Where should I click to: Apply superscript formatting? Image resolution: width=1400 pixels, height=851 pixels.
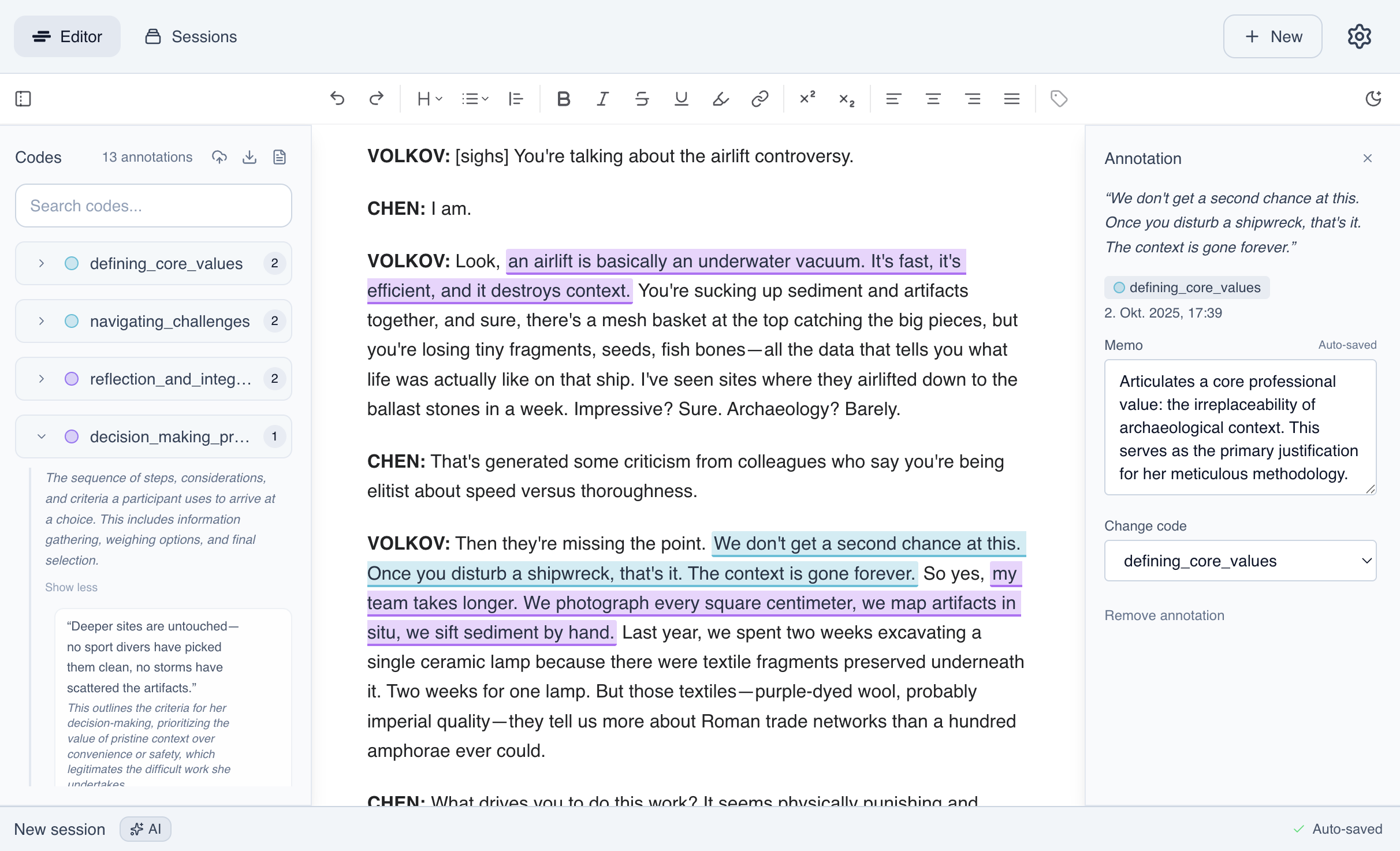tap(807, 99)
